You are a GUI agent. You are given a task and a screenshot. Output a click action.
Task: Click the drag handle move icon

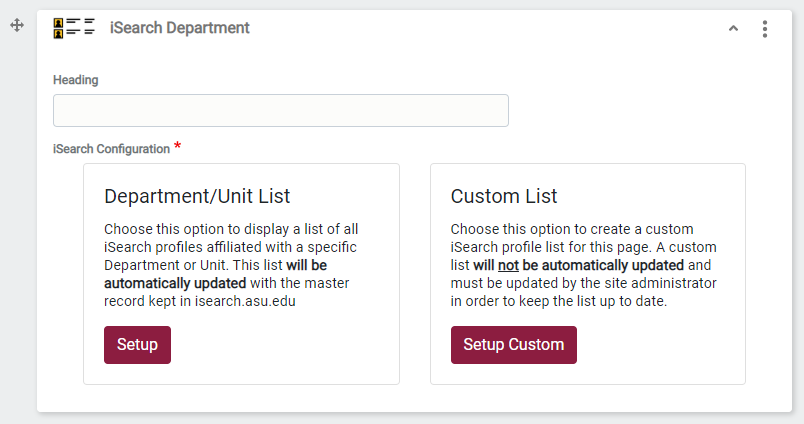[17, 25]
